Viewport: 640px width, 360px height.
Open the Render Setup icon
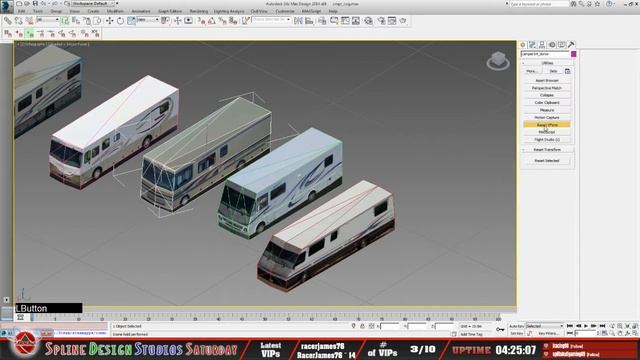(381, 20)
